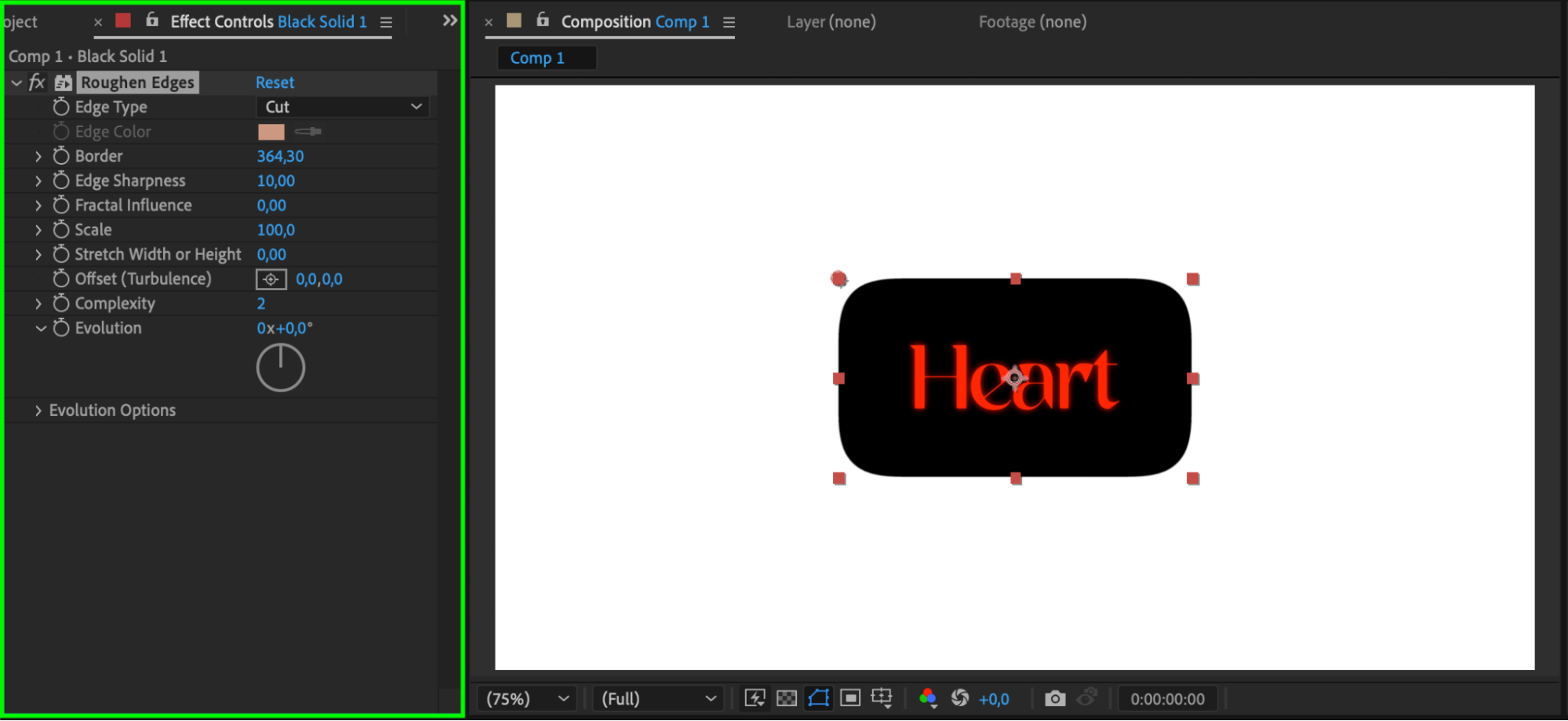Click the Reset link for Roughen Edges

(275, 82)
